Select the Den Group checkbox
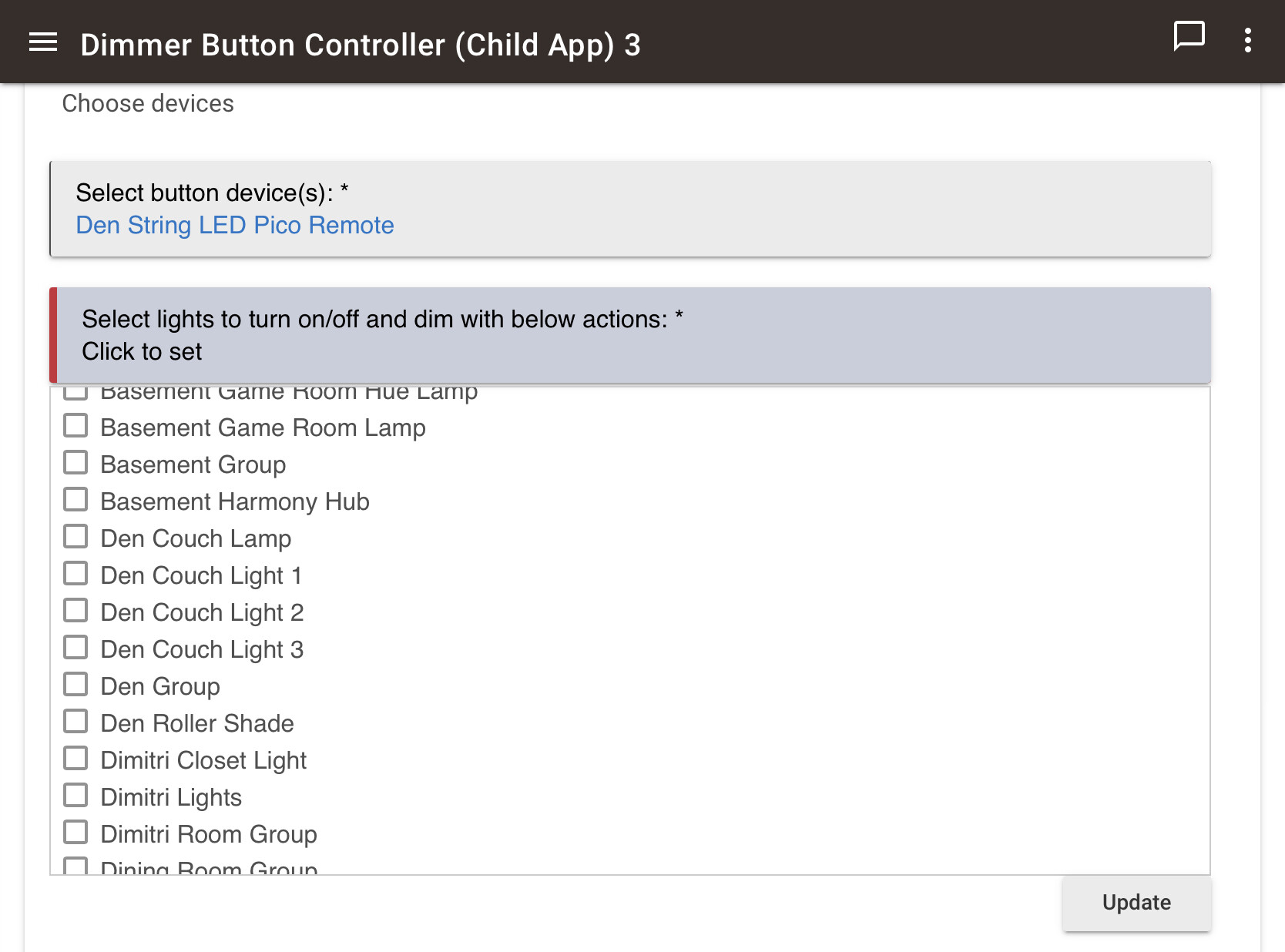This screenshot has width=1285, height=952. click(75, 685)
